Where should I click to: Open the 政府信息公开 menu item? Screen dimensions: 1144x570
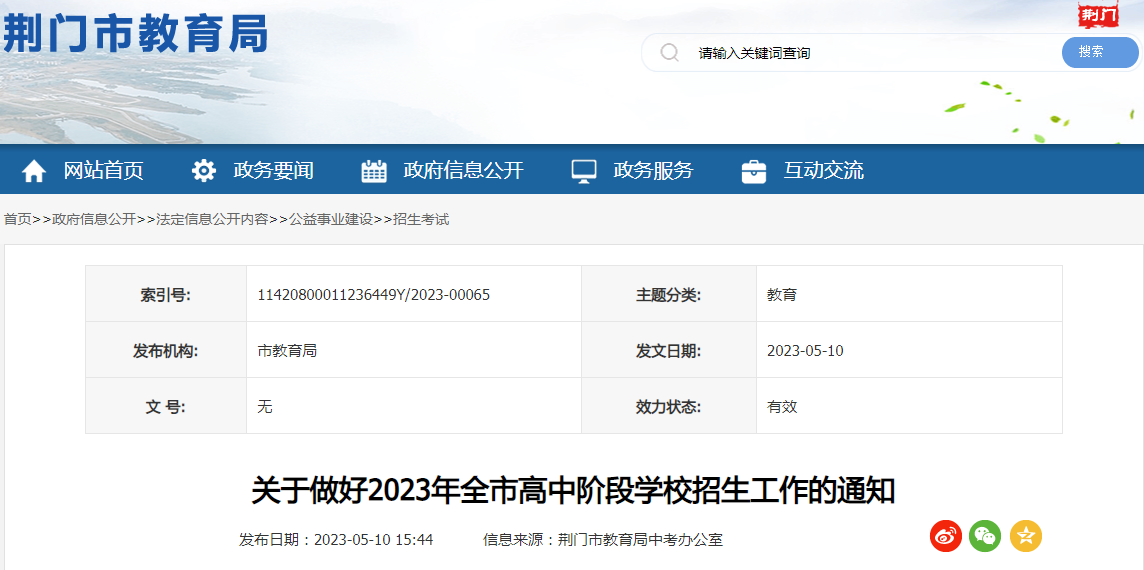pyautogui.click(x=463, y=171)
